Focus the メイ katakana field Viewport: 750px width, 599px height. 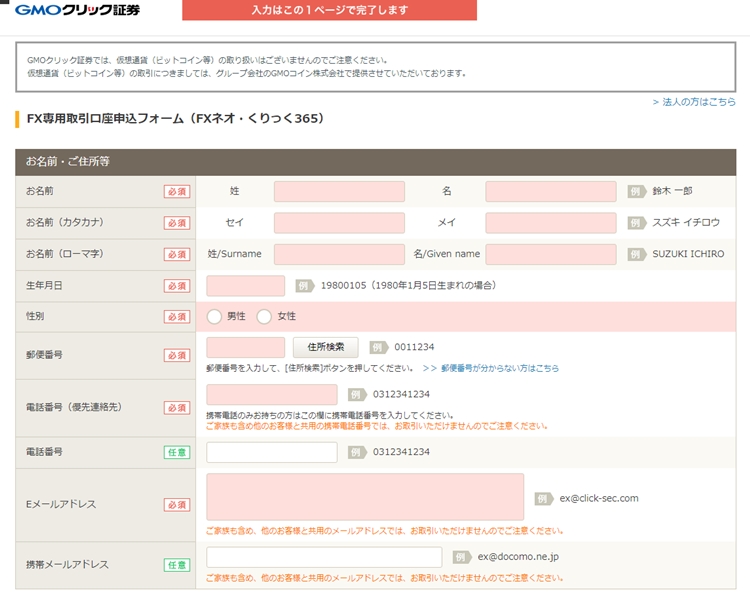[x=551, y=223]
